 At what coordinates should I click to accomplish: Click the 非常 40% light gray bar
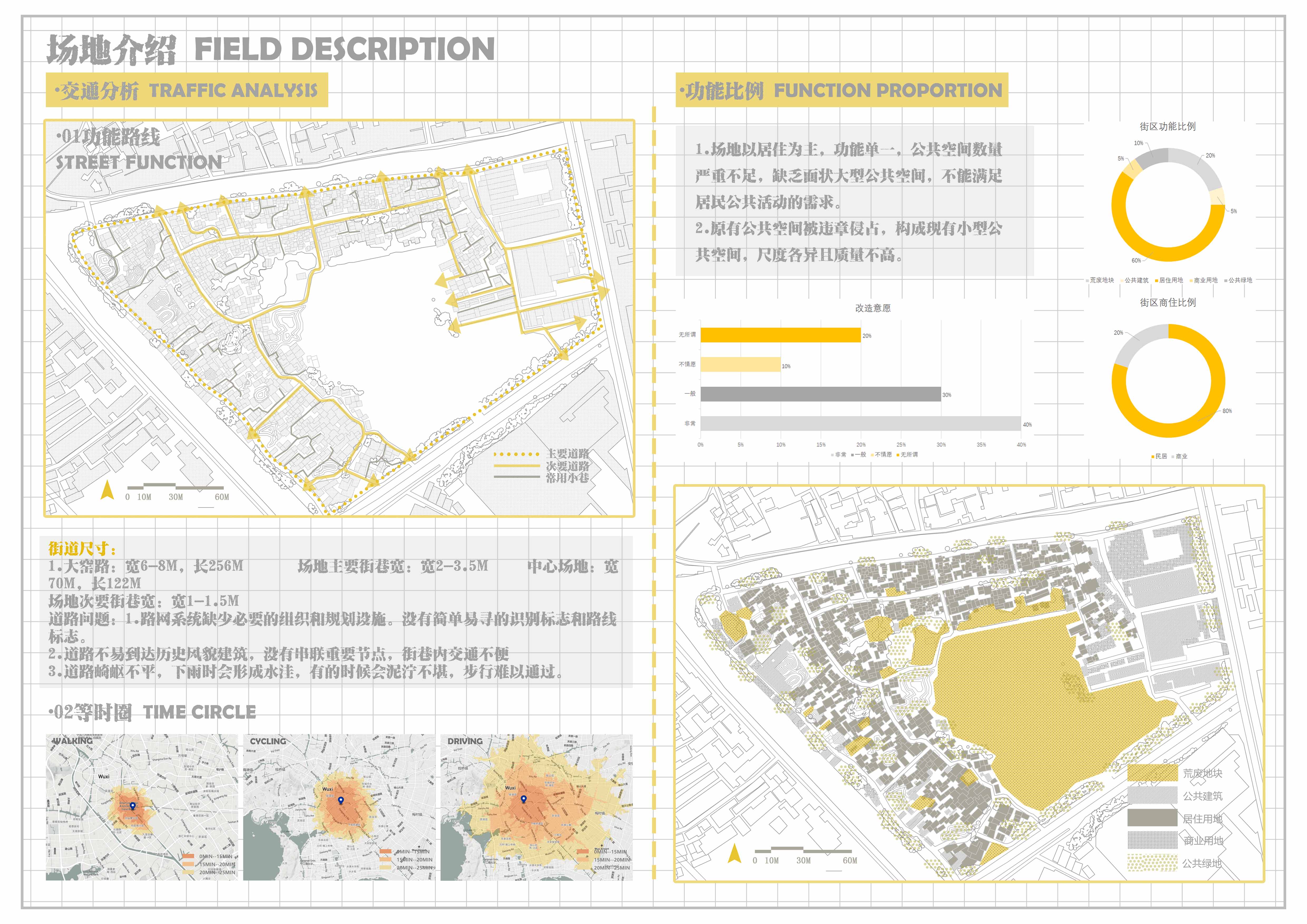[x=861, y=423]
